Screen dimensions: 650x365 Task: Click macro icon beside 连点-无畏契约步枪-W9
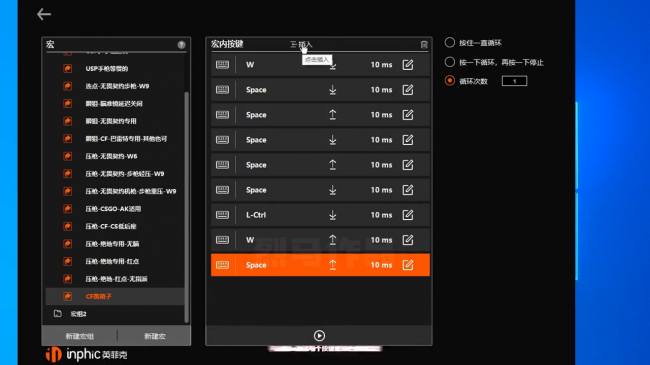coord(68,86)
